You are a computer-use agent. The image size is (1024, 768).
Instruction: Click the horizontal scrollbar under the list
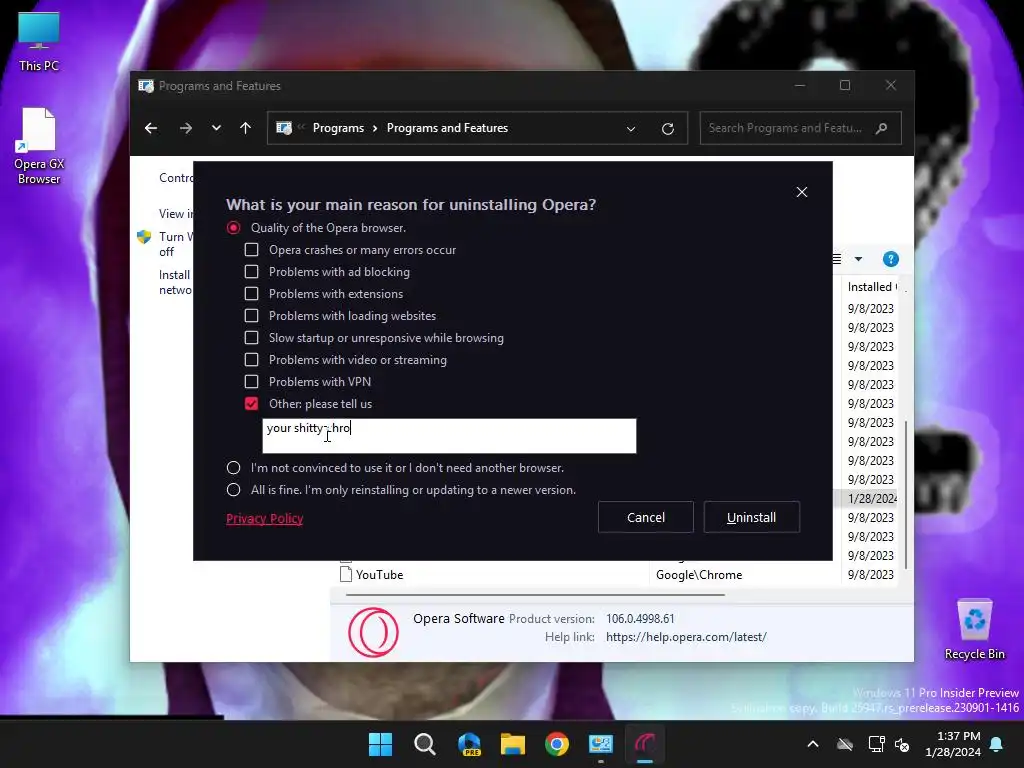[535, 595]
